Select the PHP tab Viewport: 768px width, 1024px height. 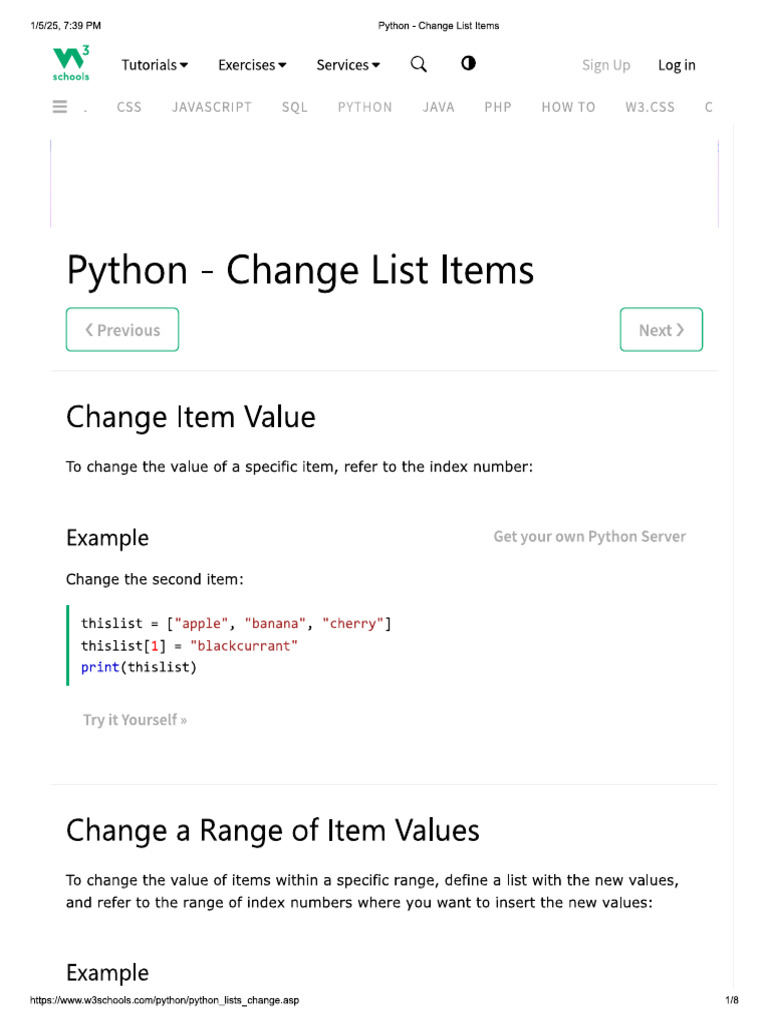click(498, 107)
